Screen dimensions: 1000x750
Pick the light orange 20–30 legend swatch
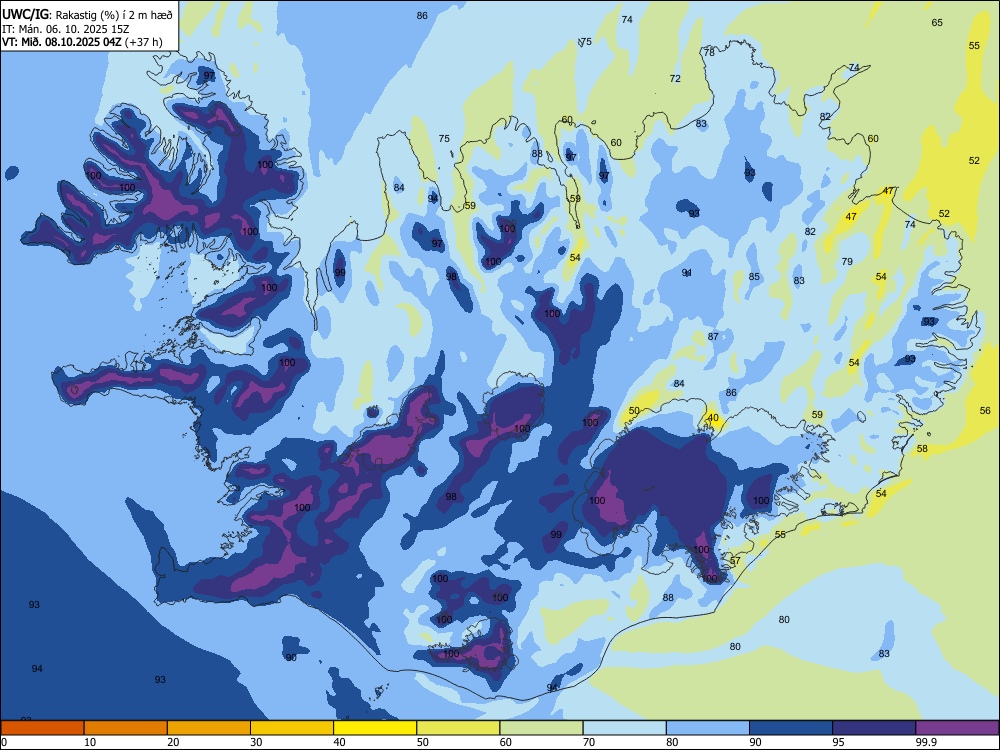click(209, 728)
